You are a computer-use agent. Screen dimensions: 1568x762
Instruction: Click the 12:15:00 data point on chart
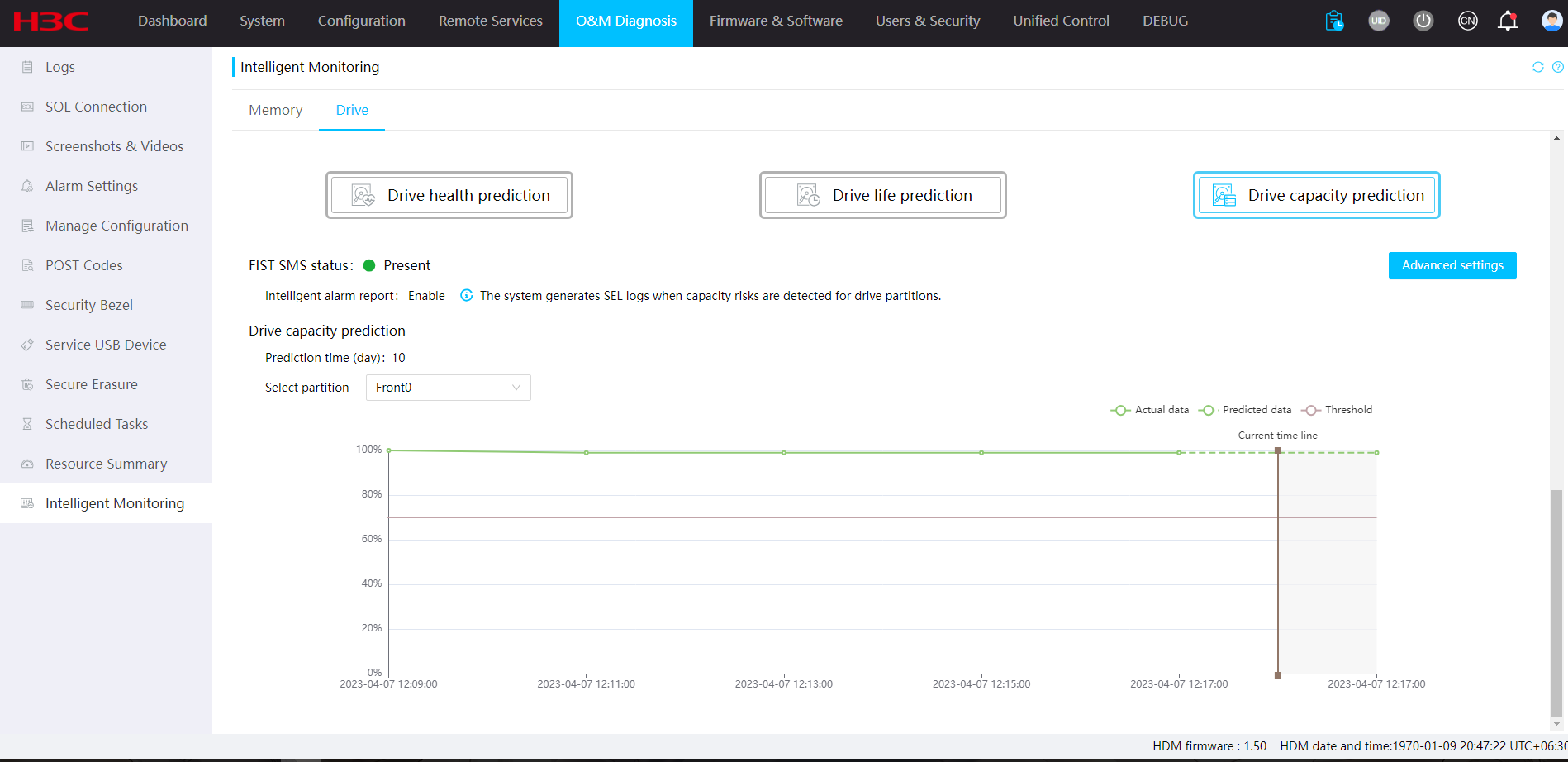[981, 453]
